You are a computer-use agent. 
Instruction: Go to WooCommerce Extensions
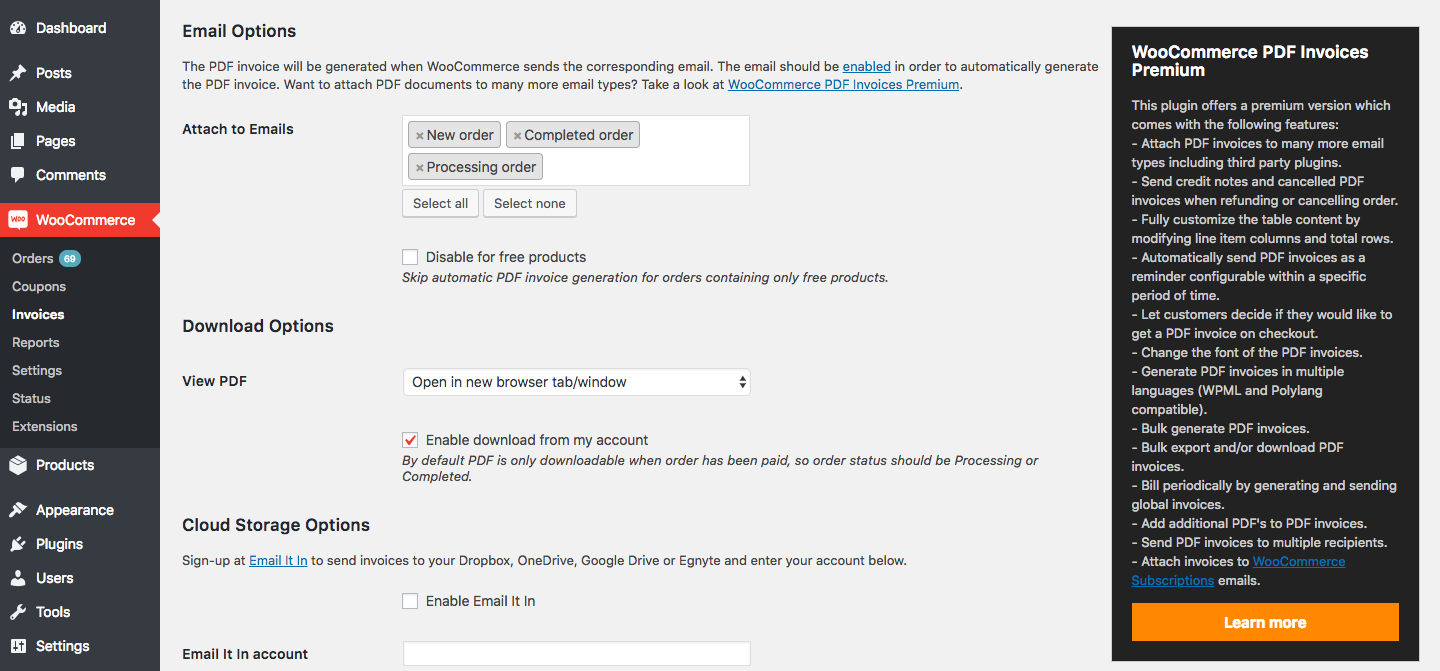[45, 426]
